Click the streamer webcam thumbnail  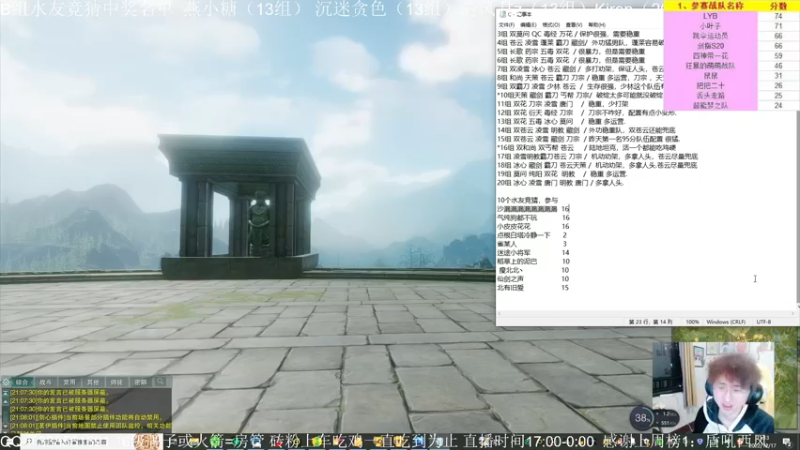tap(713, 388)
